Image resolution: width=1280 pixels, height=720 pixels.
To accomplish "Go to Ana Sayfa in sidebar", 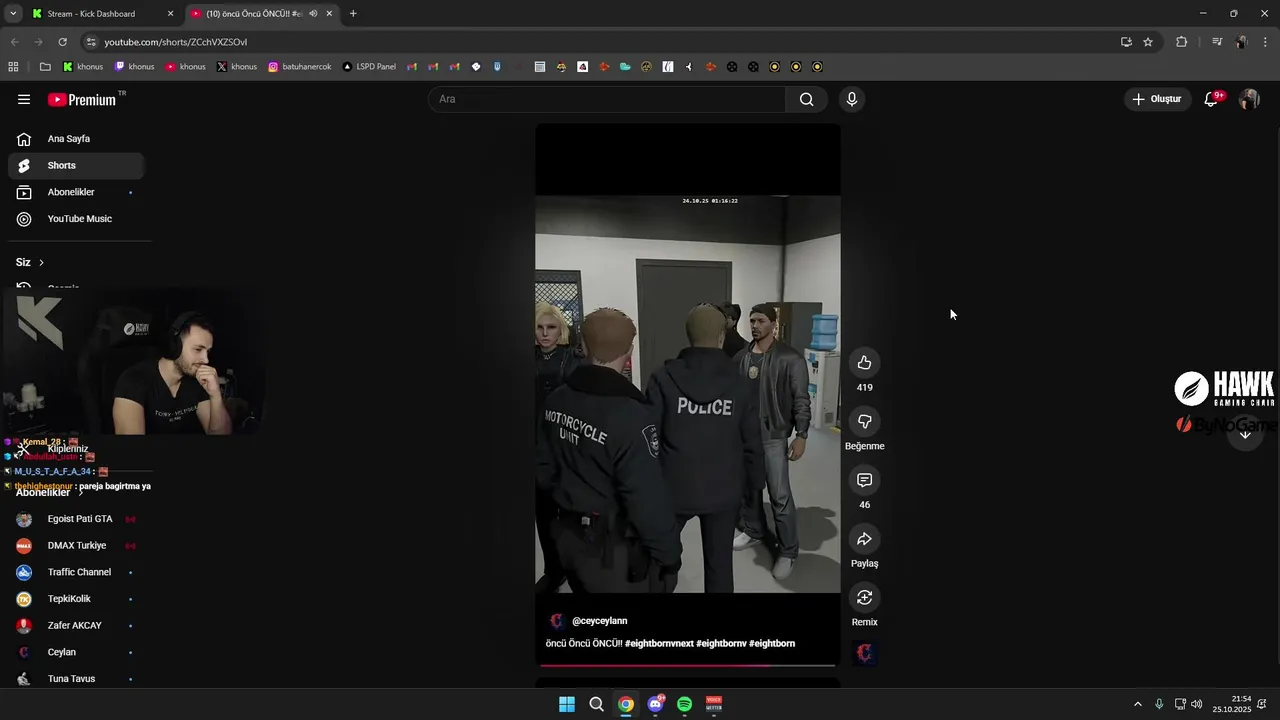I will [76, 139].
